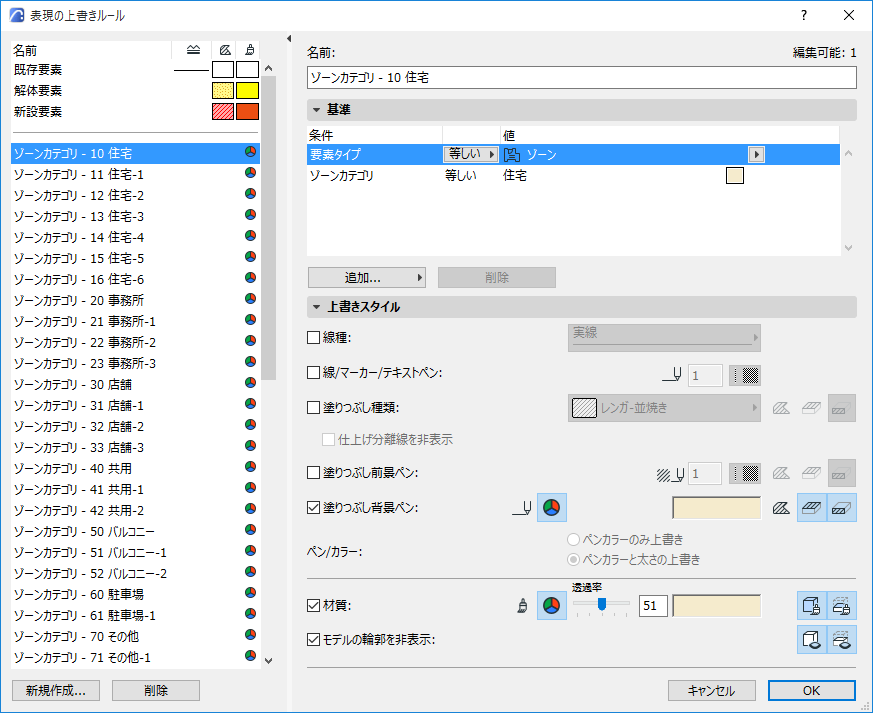Click the 透過率 transparency slider handle
Image resolution: width=873 pixels, height=713 pixels.
[x=602, y=604]
